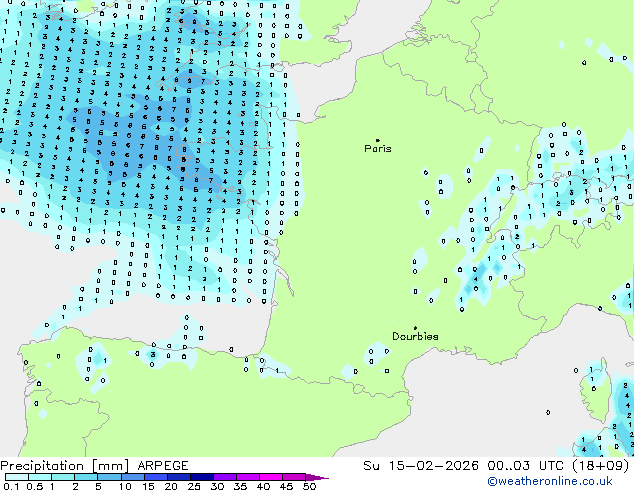Click the [mm] unit label
Image resolution: width=634 pixels, height=490 pixels.
tap(111, 466)
